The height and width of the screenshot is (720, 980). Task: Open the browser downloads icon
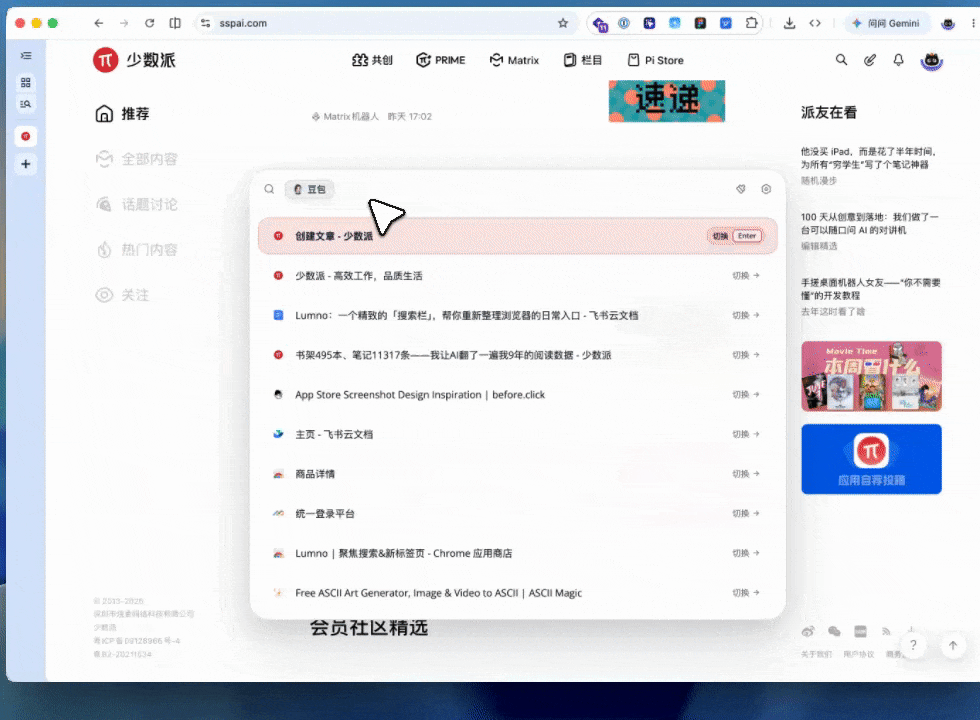[x=789, y=23]
